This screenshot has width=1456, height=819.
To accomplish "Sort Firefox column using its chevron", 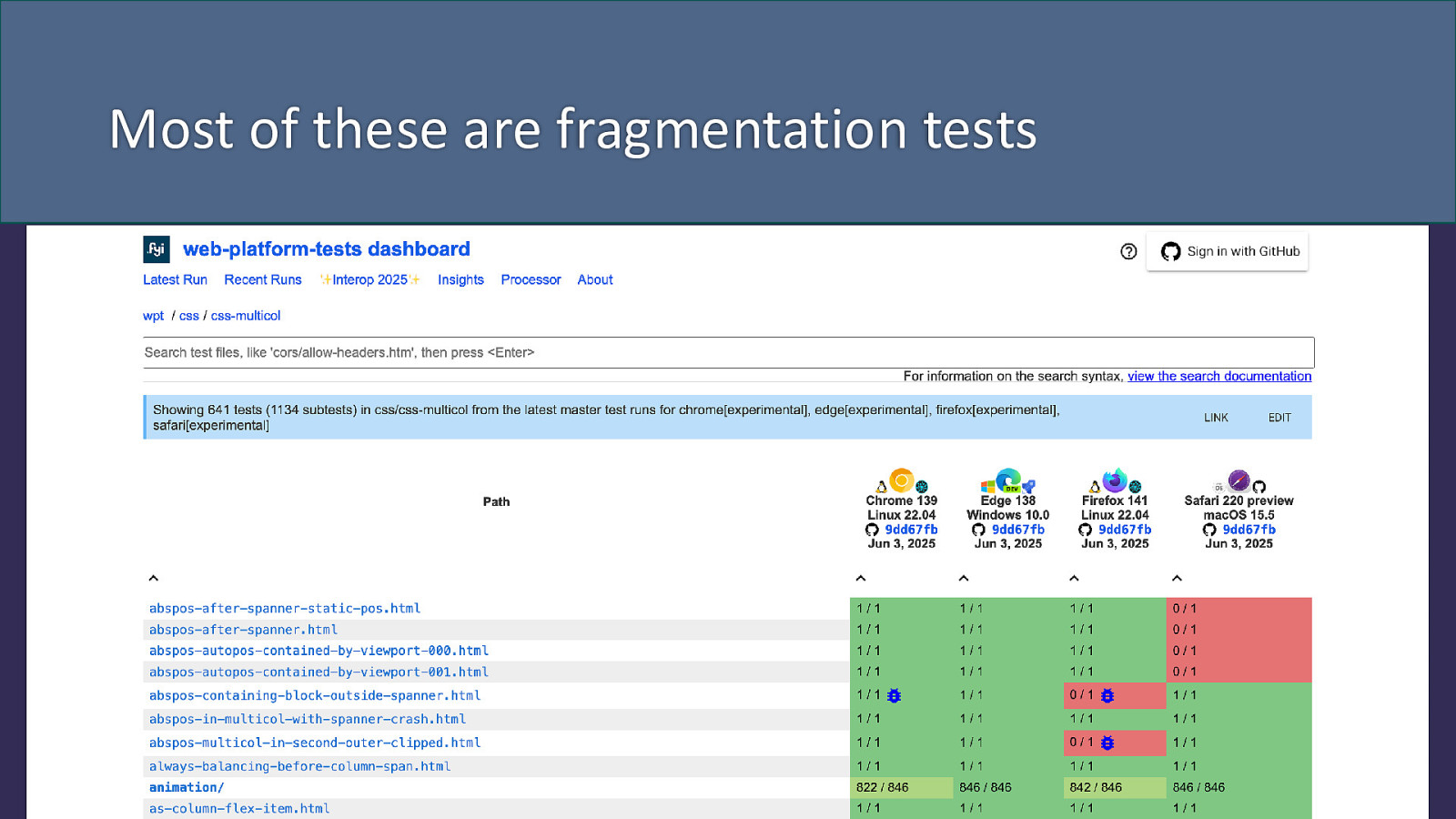I will 1074,578.
